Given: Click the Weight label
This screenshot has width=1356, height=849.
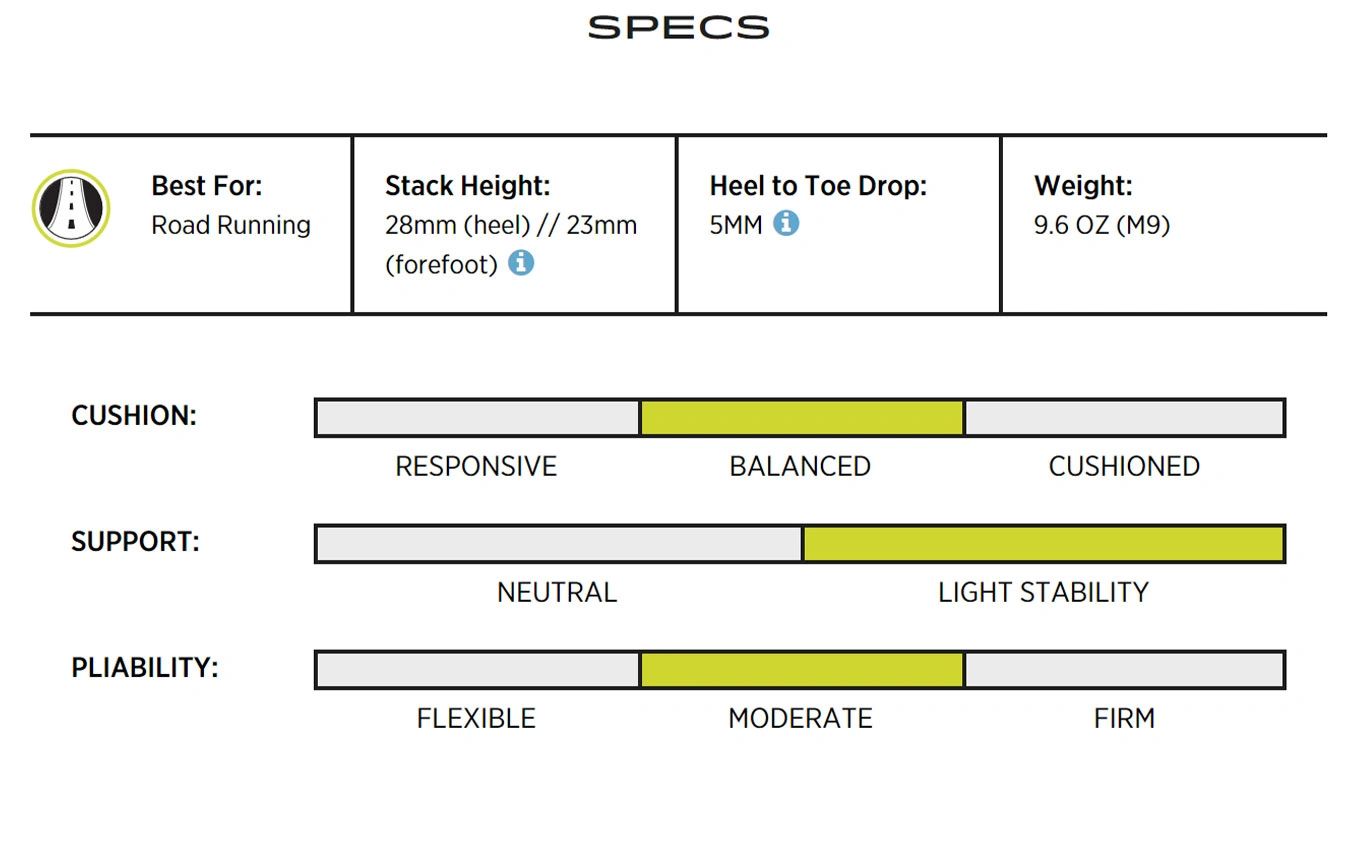Looking at the screenshot, I should 1083,186.
